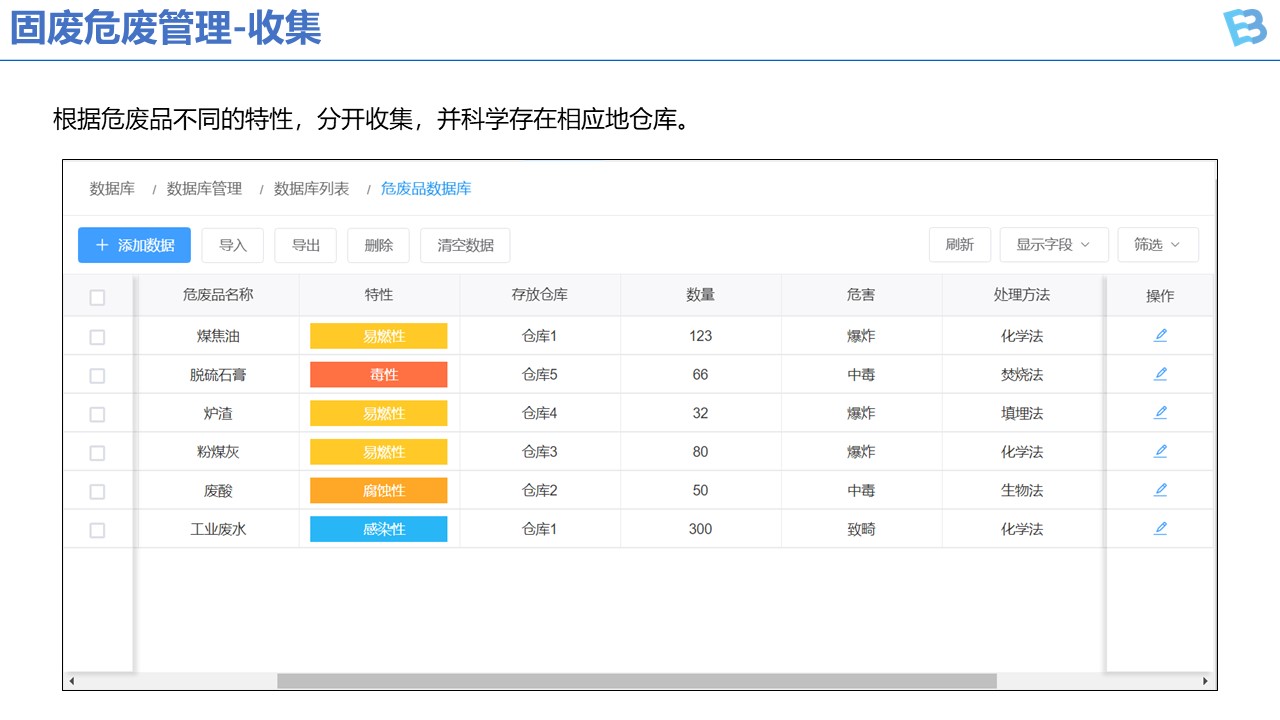The height and width of the screenshot is (720, 1280).
Task: Edit the 粉煤灰 record via pencil icon
Action: tap(1160, 451)
